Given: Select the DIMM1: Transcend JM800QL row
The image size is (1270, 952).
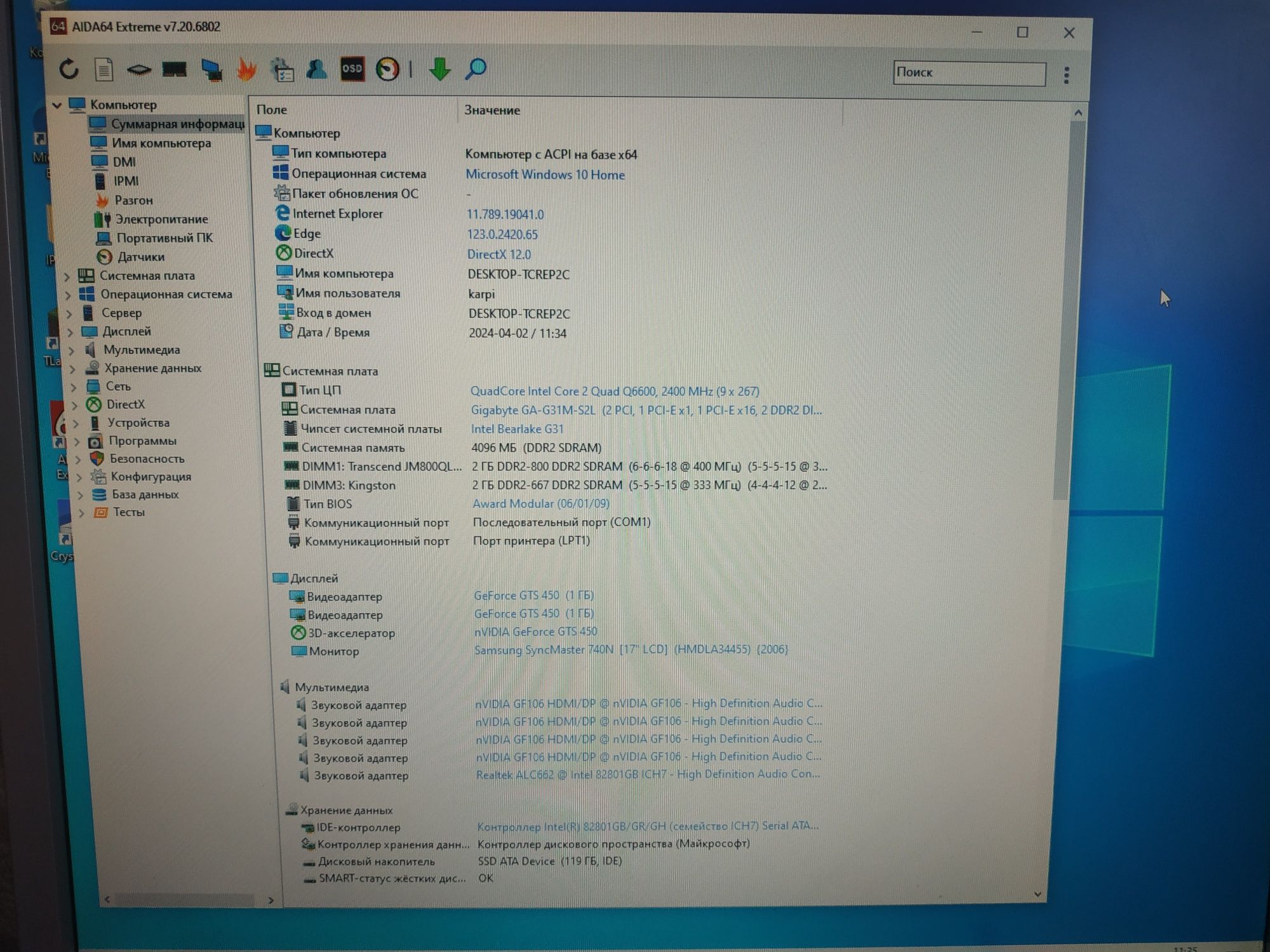Looking at the screenshot, I should coord(556,466).
